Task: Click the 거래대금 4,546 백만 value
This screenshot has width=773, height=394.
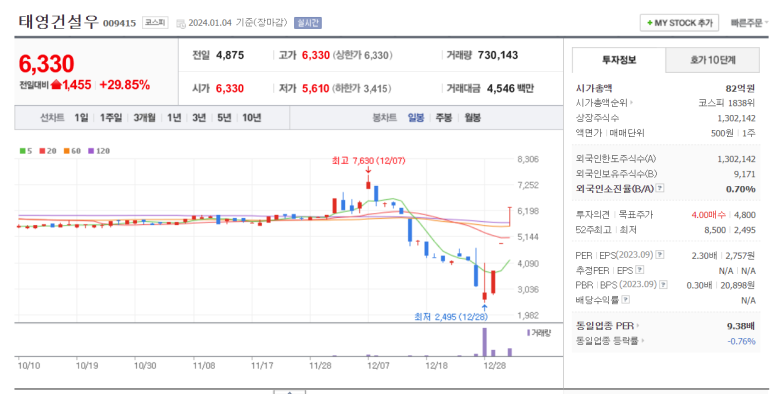Action: (510, 88)
